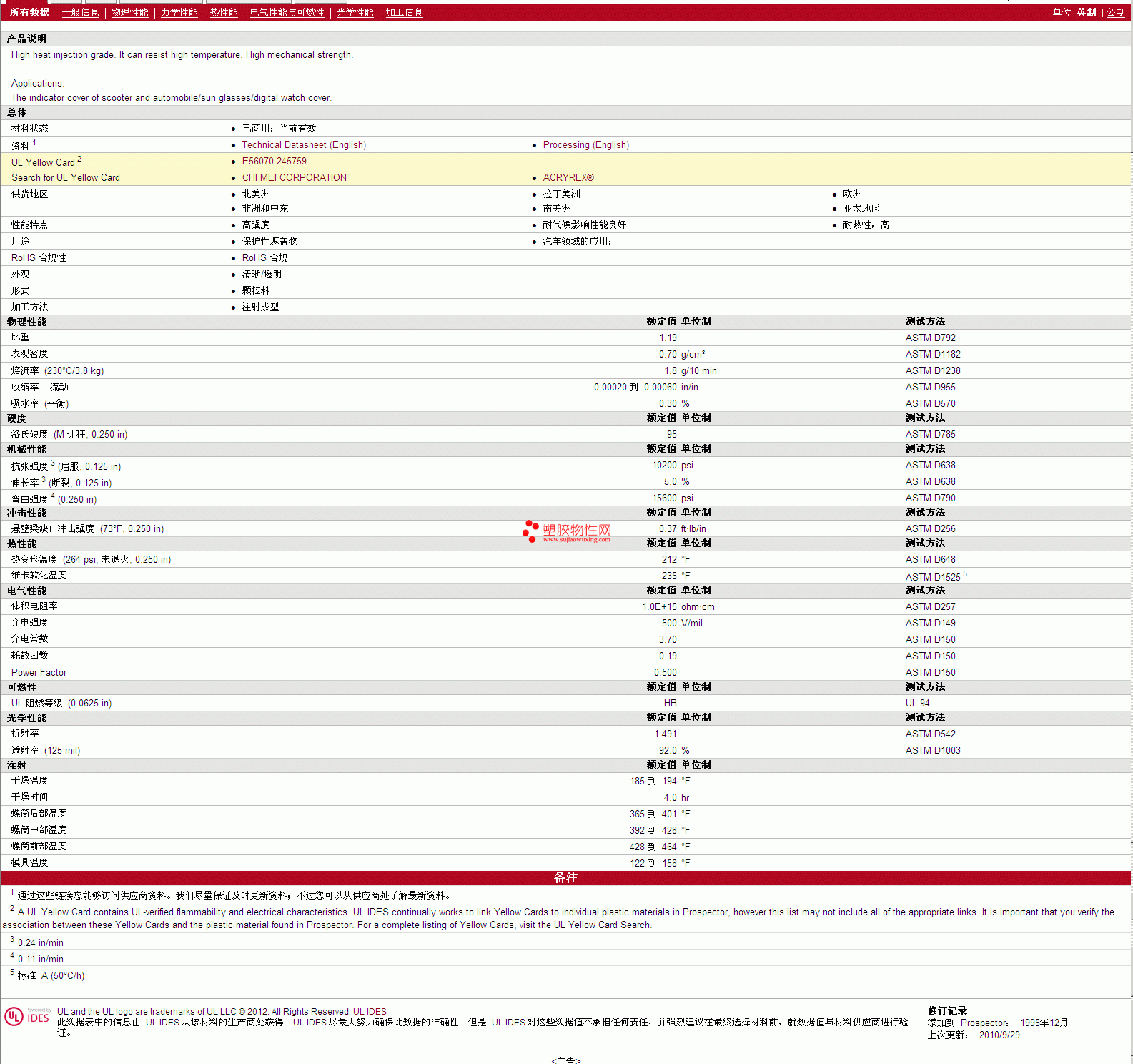
Task: Open Technical Datasheet (English) link
Action: point(304,144)
